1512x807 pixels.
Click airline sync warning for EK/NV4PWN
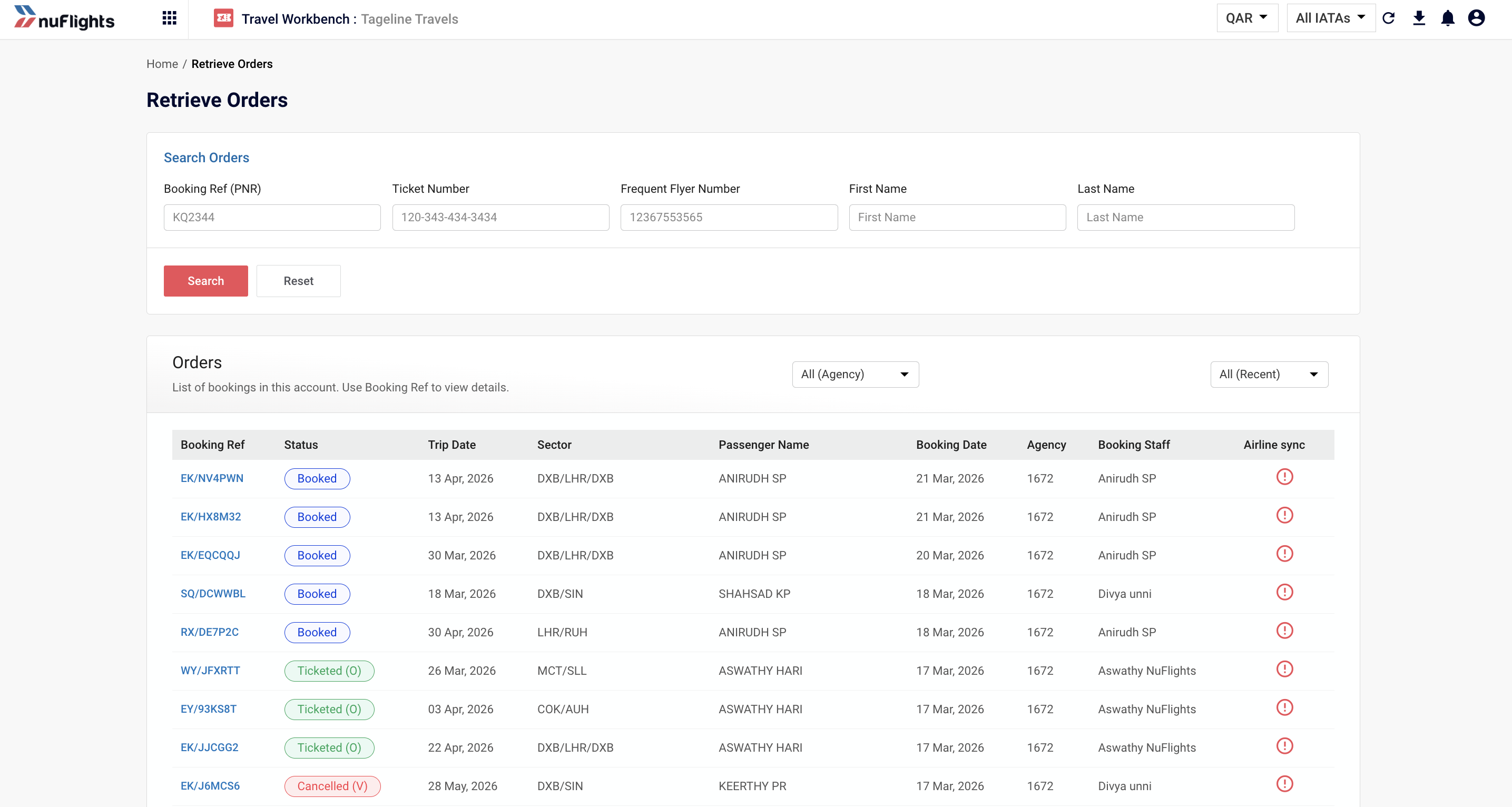click(1284, 477)
